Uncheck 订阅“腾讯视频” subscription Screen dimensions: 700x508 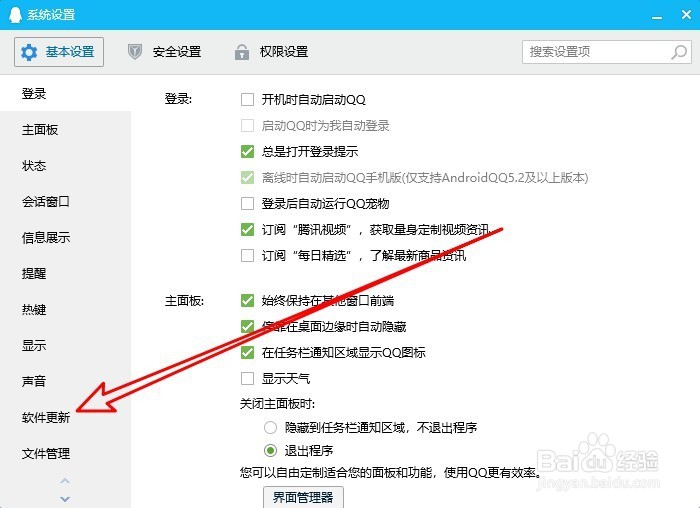[x=247, y=229]
